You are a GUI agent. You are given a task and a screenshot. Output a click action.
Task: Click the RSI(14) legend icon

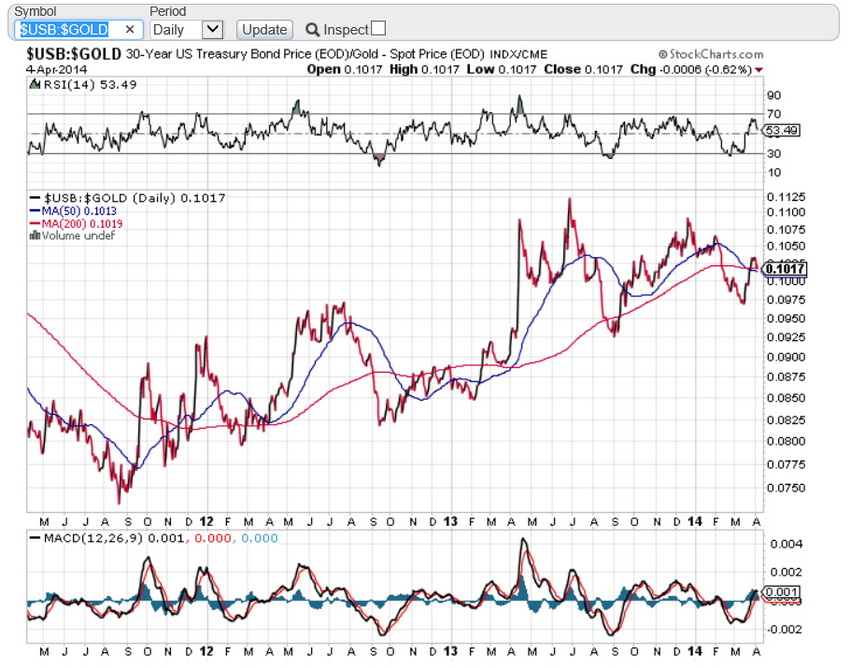point(34,85)
